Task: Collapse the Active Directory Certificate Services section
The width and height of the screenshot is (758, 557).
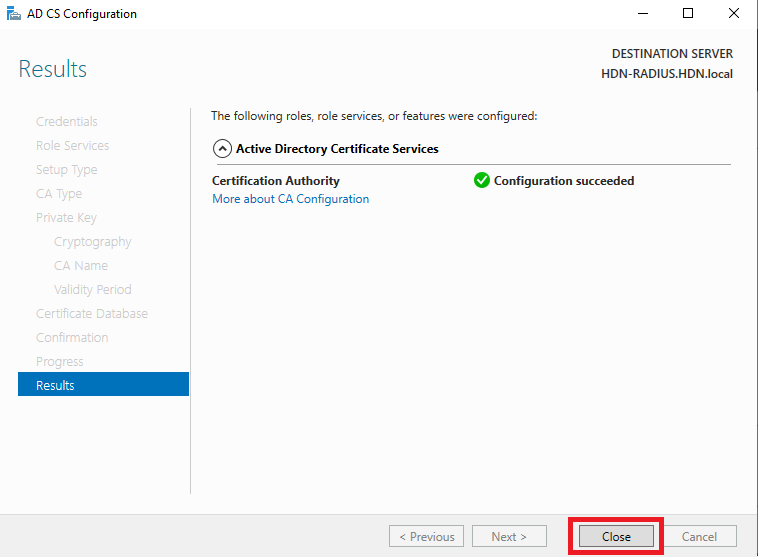Action: pos(222,148)
